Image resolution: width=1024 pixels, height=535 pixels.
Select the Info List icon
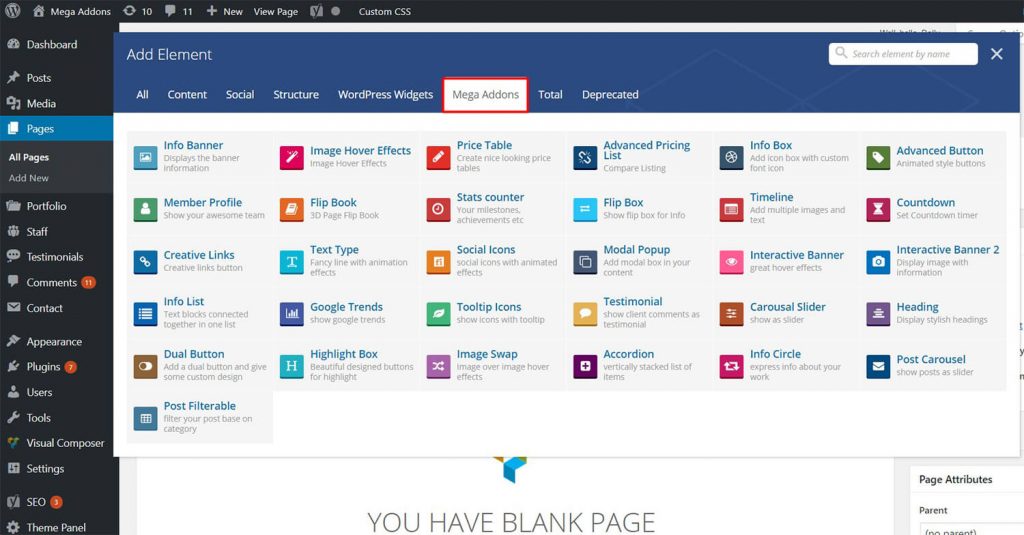pyautogui.click(x=146, y=314)
